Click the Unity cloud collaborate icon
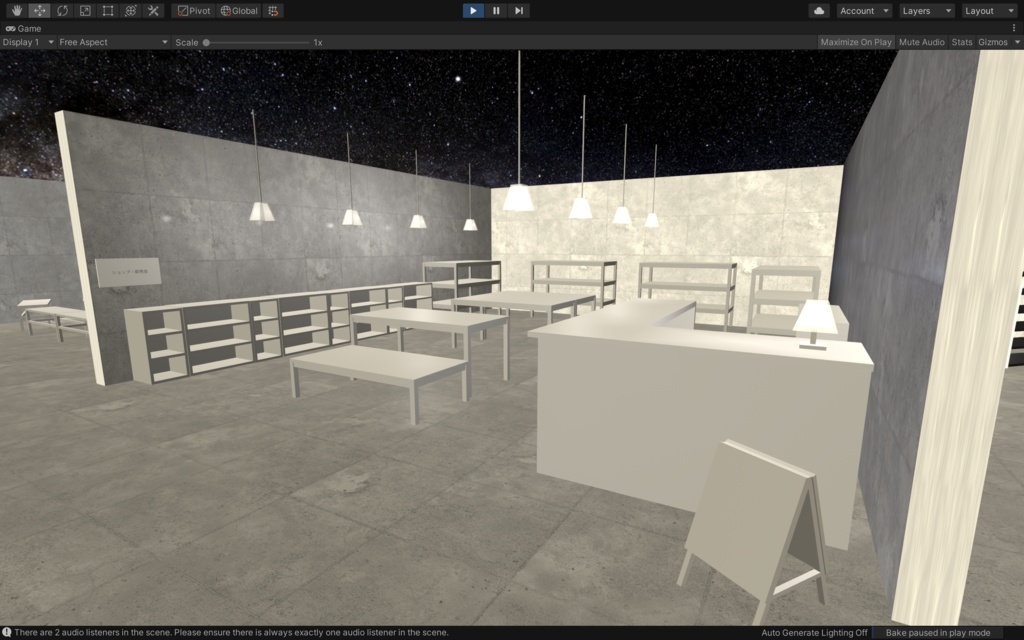The width and height of the screenshot is (1024, 640). tap(822, 10)
